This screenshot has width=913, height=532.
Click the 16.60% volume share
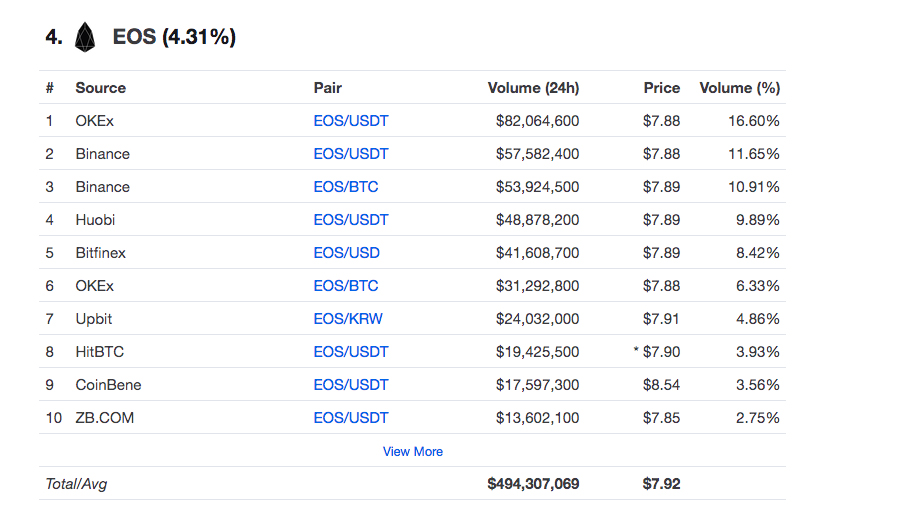753,120
